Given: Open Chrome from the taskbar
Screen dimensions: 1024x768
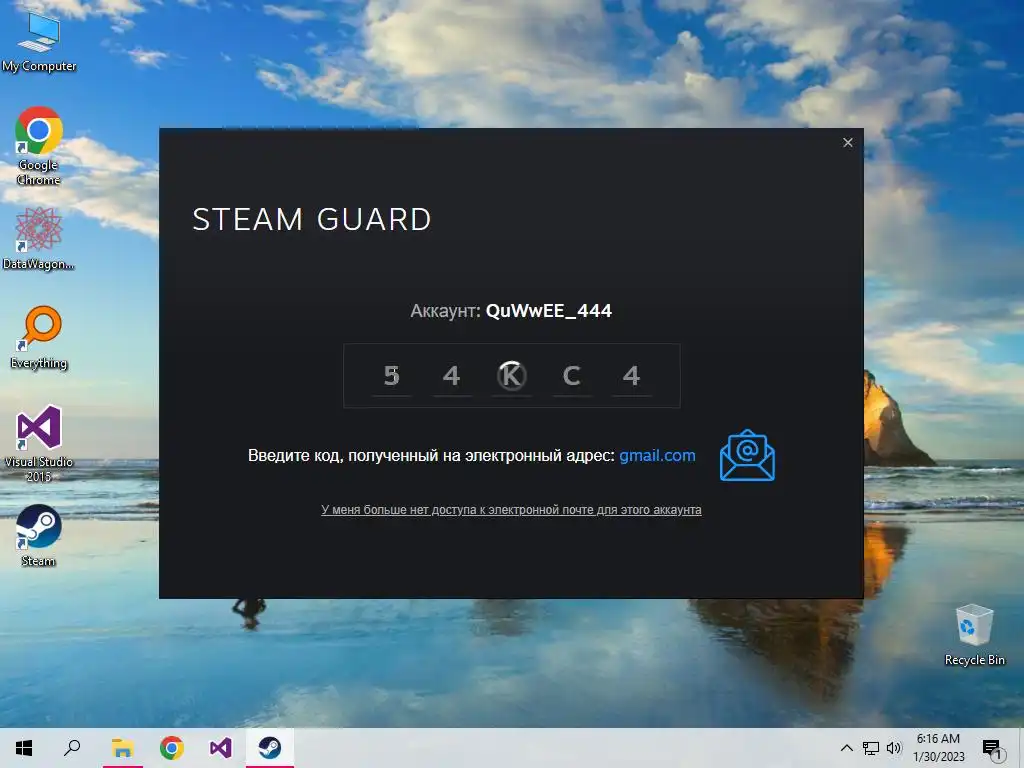Looking at the screenshot, I should [x=172, y=748].
